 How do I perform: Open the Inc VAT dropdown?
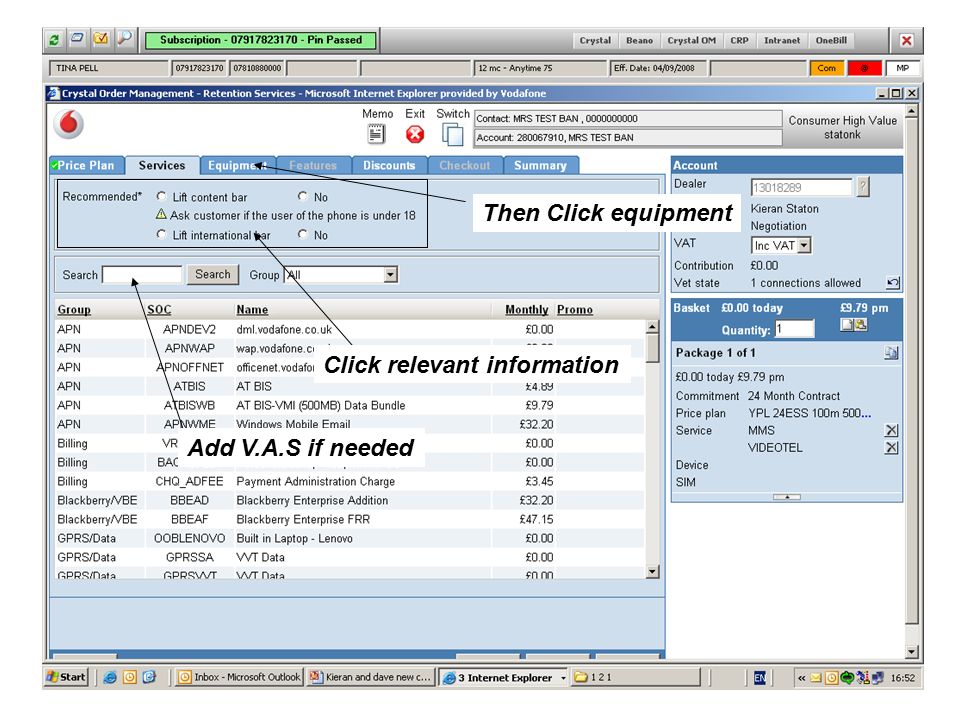[804, 246]
